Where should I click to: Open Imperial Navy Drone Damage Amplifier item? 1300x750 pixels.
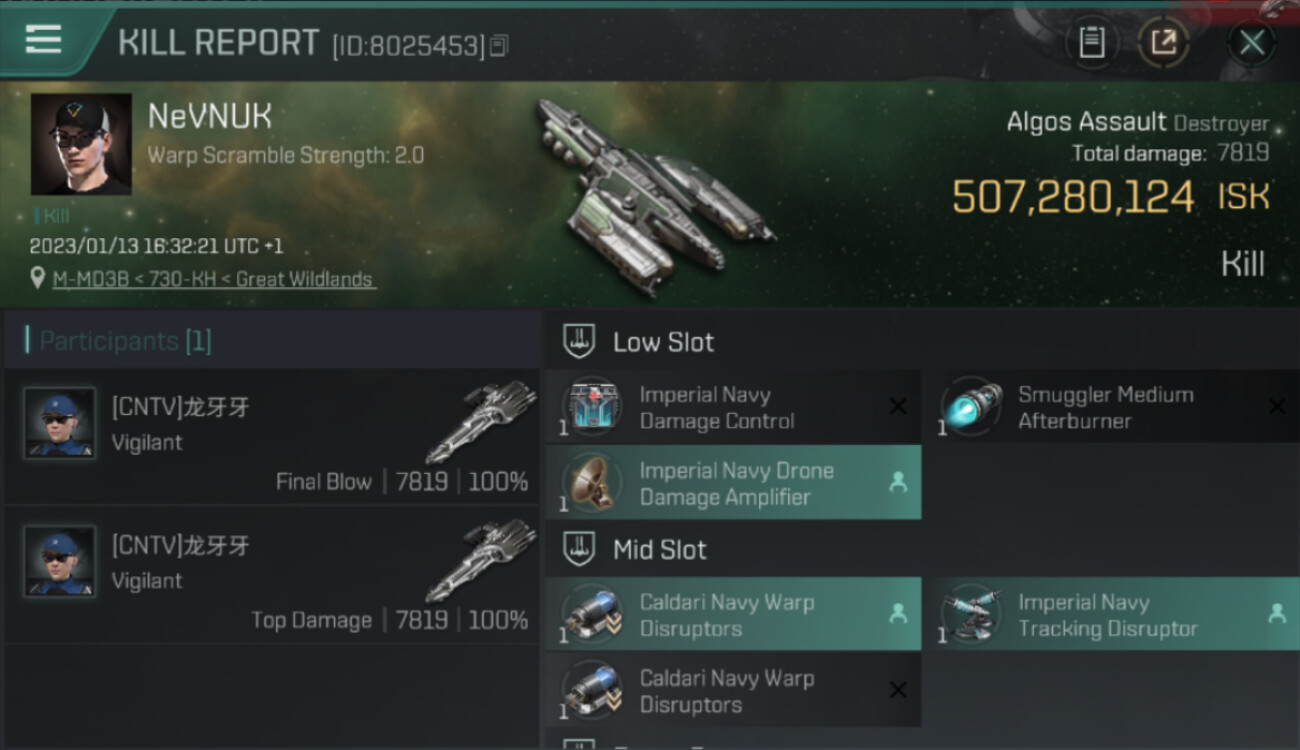tap(733, 483)
